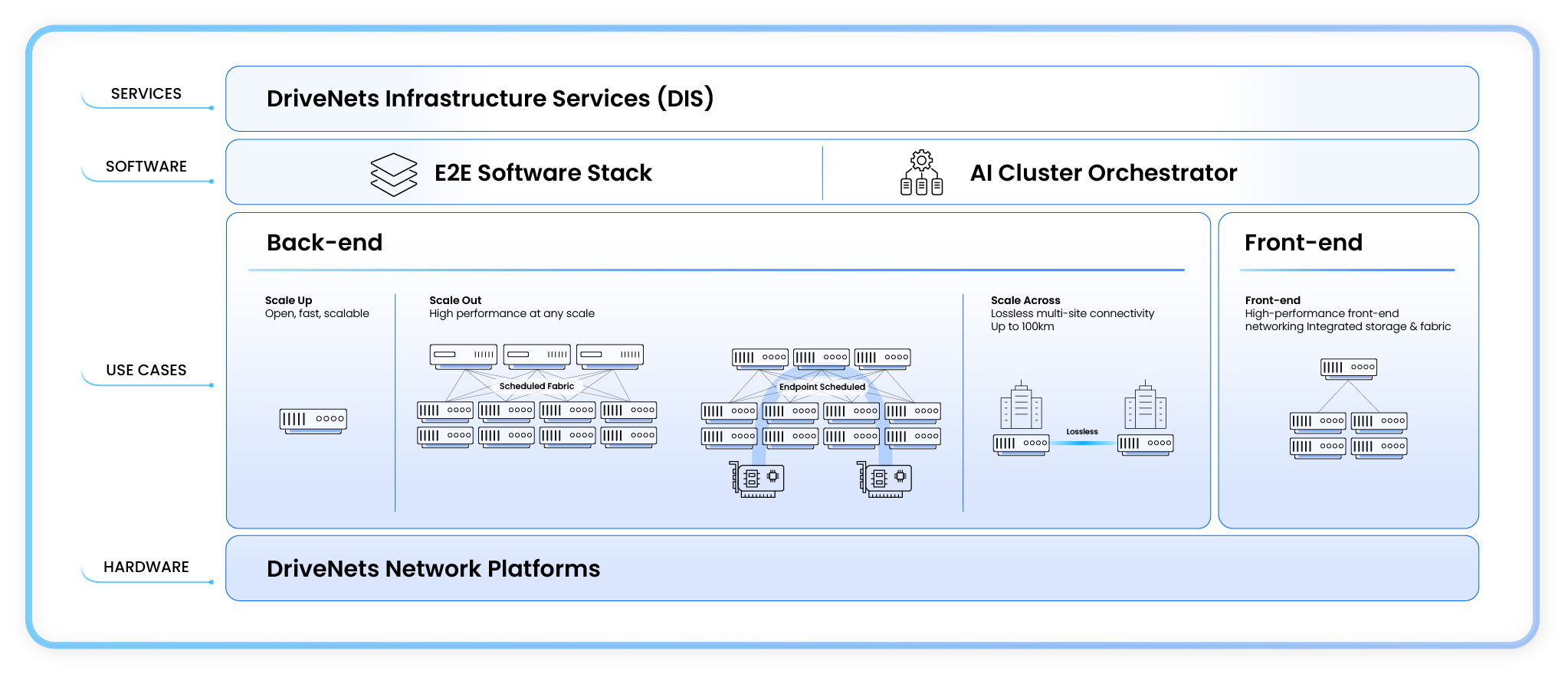Select the single Scale Up switch icon

coord(313,420)
